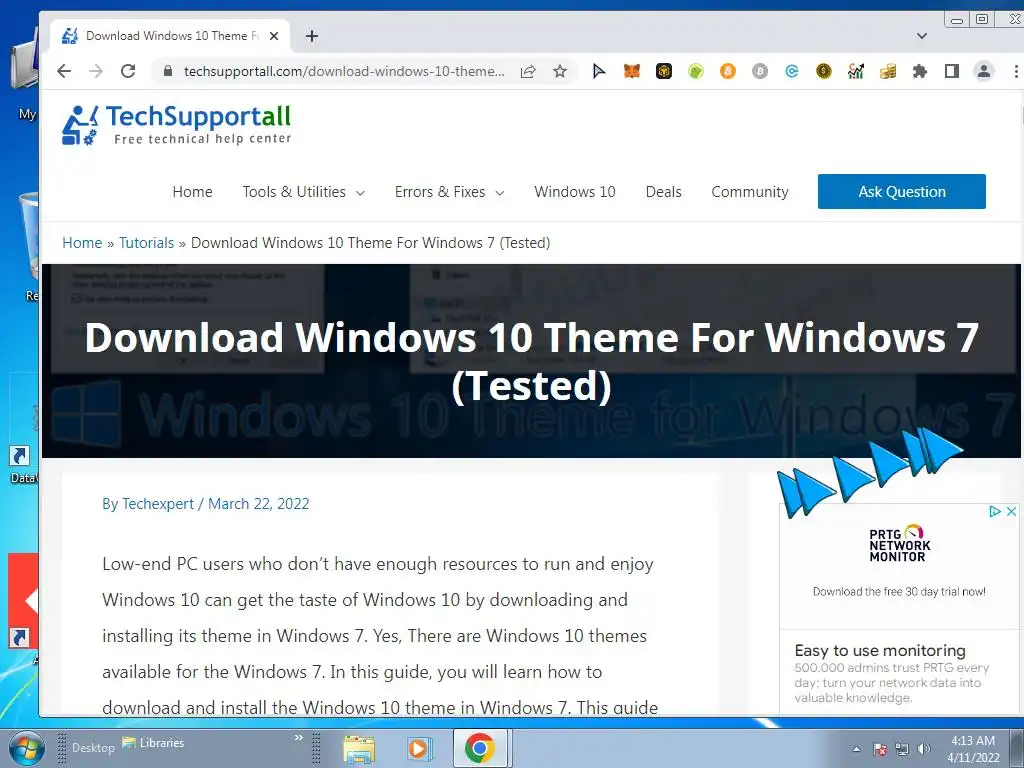Open the tab search dropdown arrow
This screenshot has width=1024, height=768.
(921, 36)
